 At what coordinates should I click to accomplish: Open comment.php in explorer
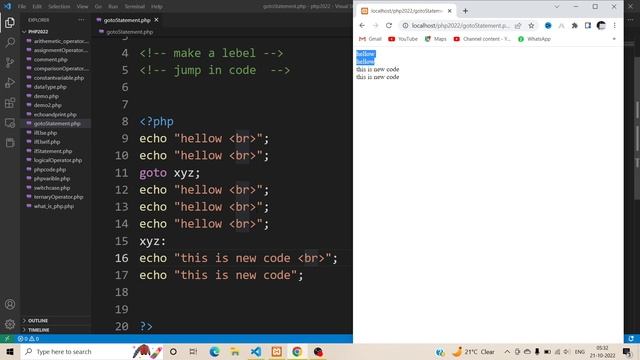pyautogui.click(x=51, y=59)
